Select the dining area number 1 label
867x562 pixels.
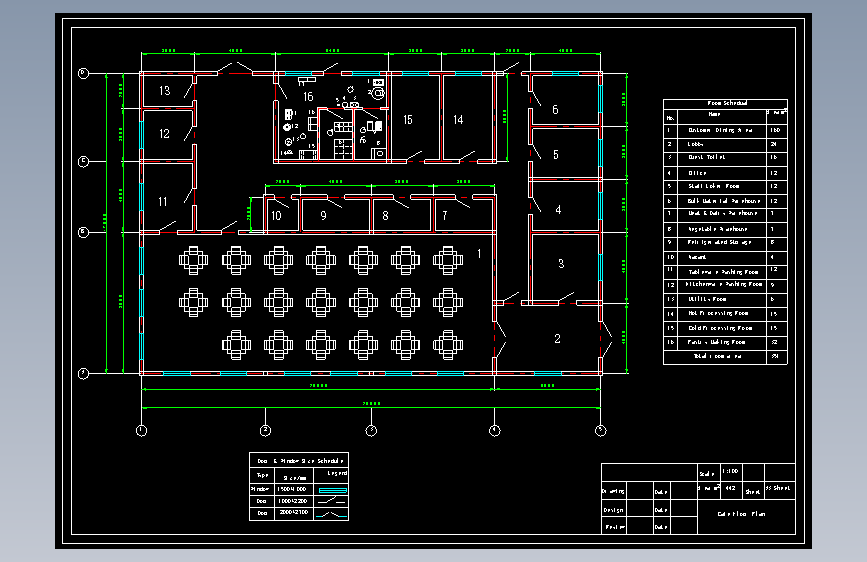pos(479,254)
